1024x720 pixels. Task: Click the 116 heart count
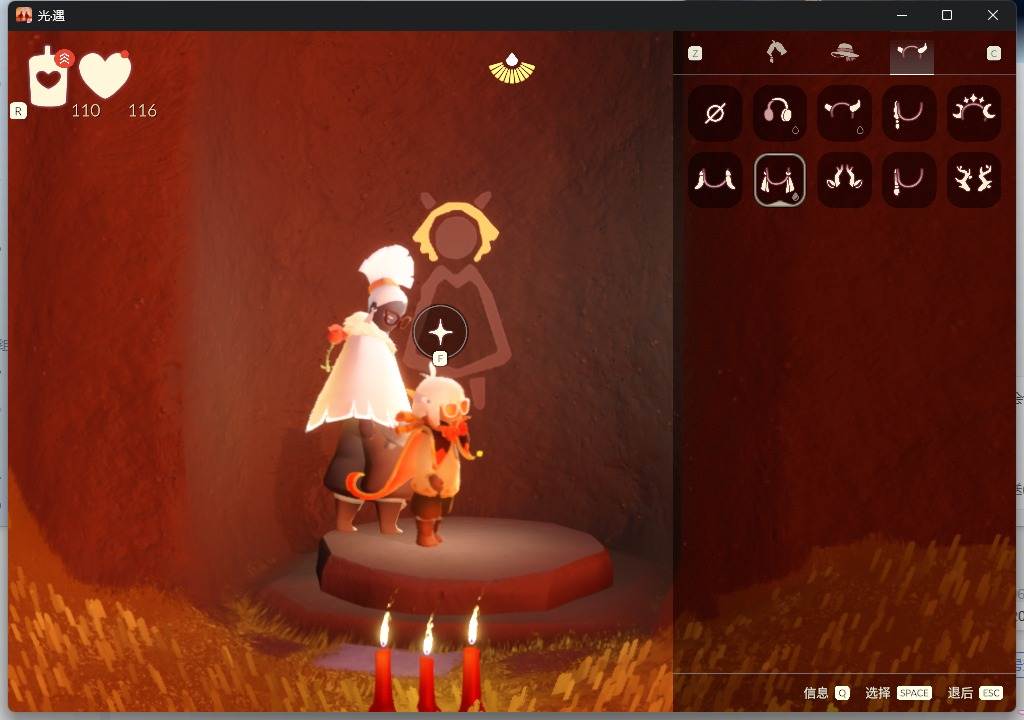click(142, 110)
